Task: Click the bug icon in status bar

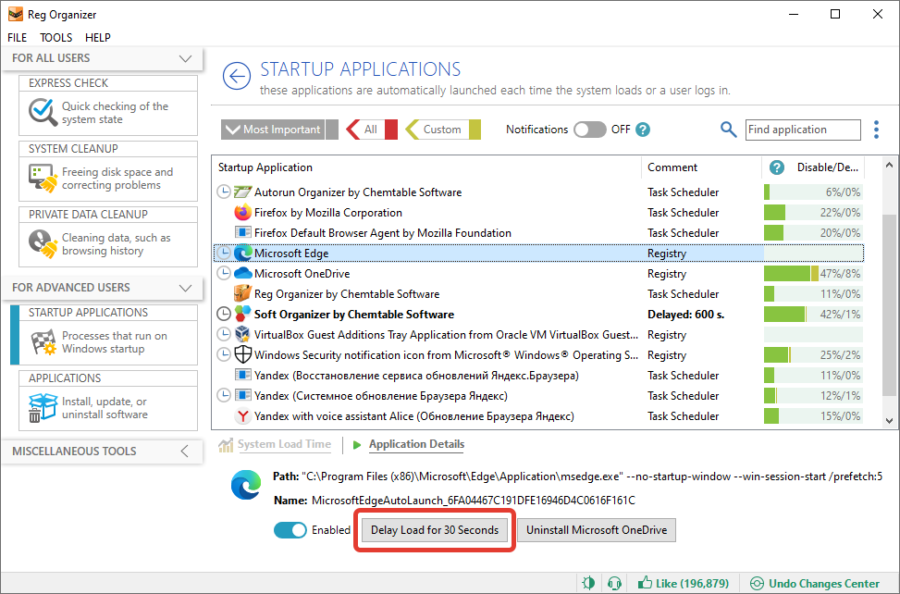Action: (588, 583)
